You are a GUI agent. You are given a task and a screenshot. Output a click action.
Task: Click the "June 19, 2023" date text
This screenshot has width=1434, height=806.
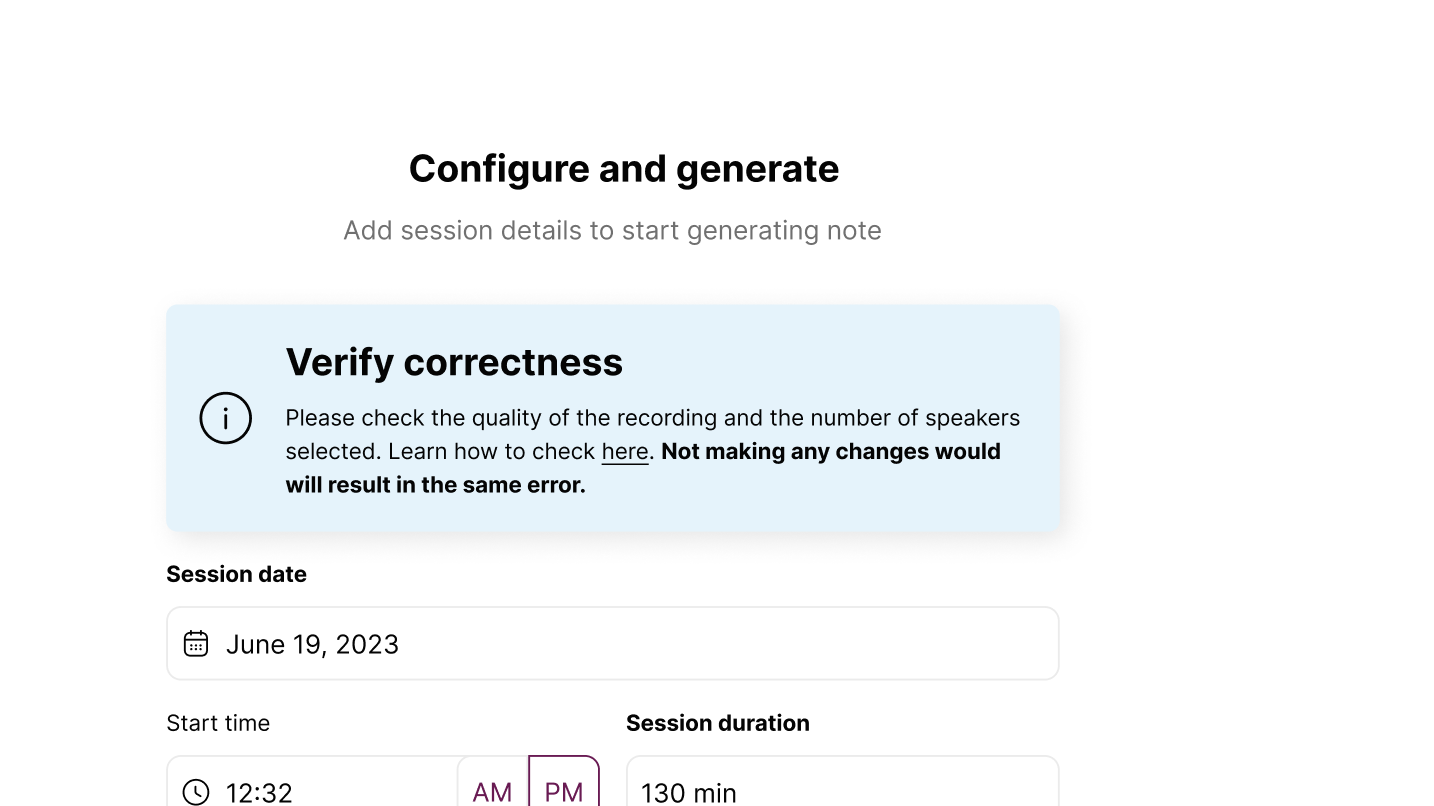tap(312, 644)
